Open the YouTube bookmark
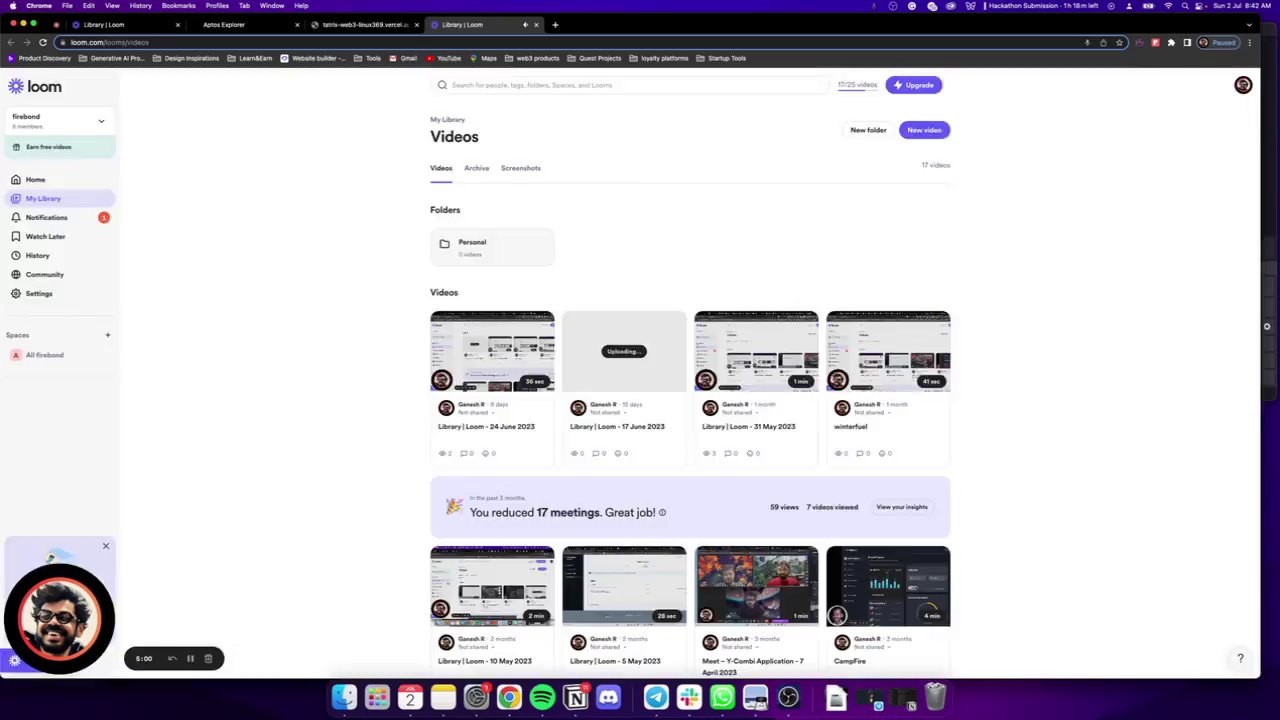 tap(443, 58)
